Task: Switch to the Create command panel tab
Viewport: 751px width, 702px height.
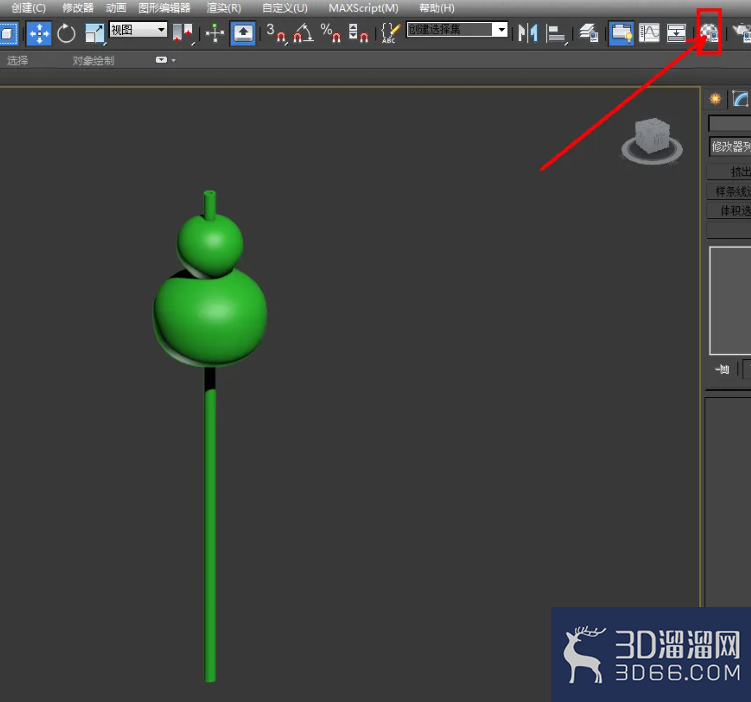Action: [715, 99]
